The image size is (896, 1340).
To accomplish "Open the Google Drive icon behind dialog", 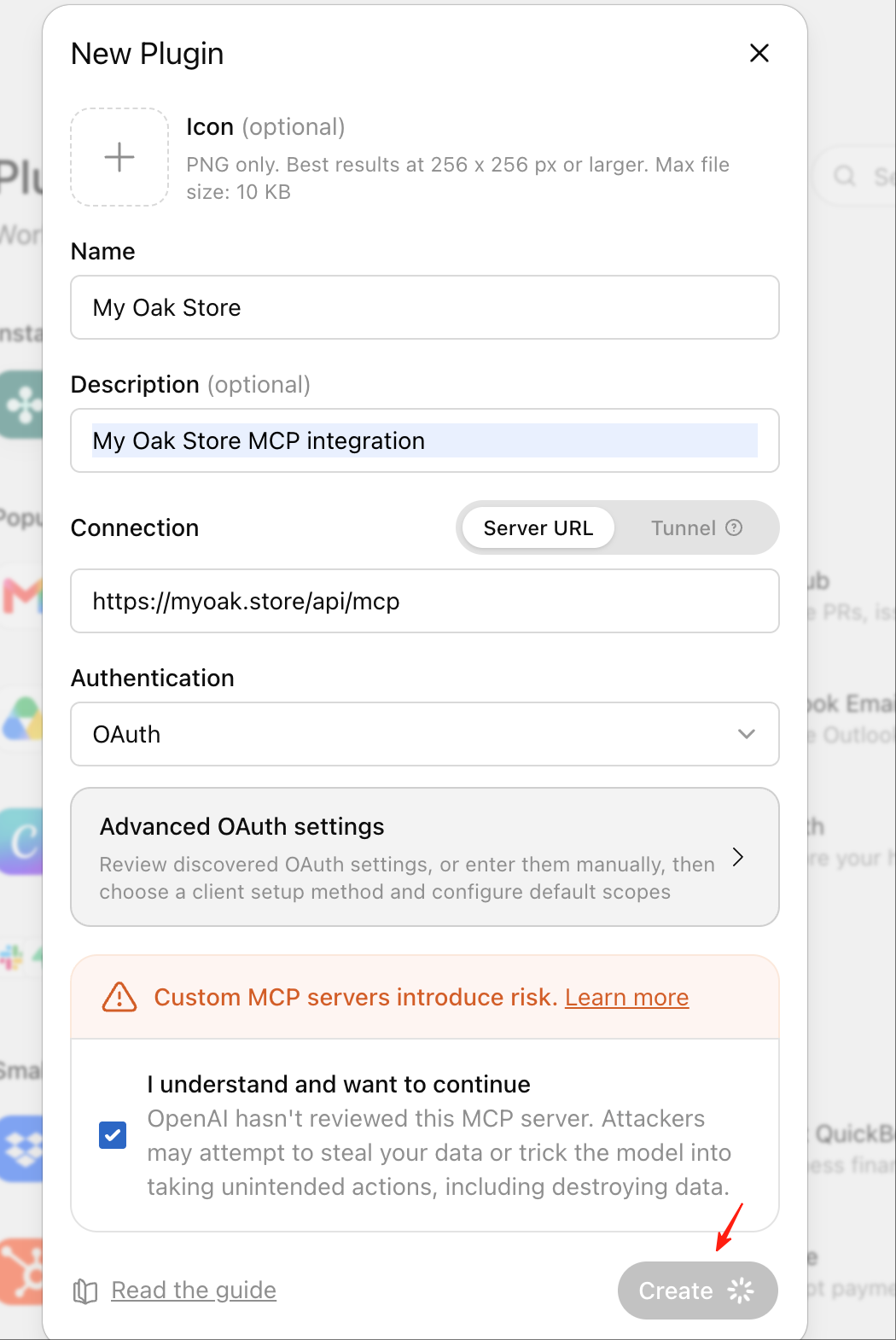I will (x=24, y=719).
